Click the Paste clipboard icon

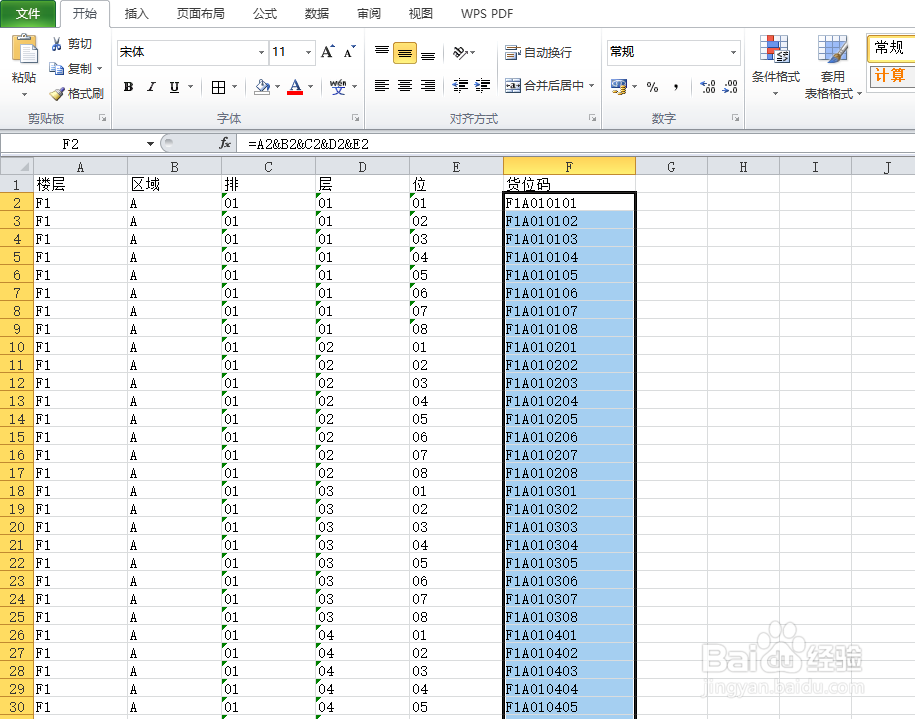click(x=25, y=49)
